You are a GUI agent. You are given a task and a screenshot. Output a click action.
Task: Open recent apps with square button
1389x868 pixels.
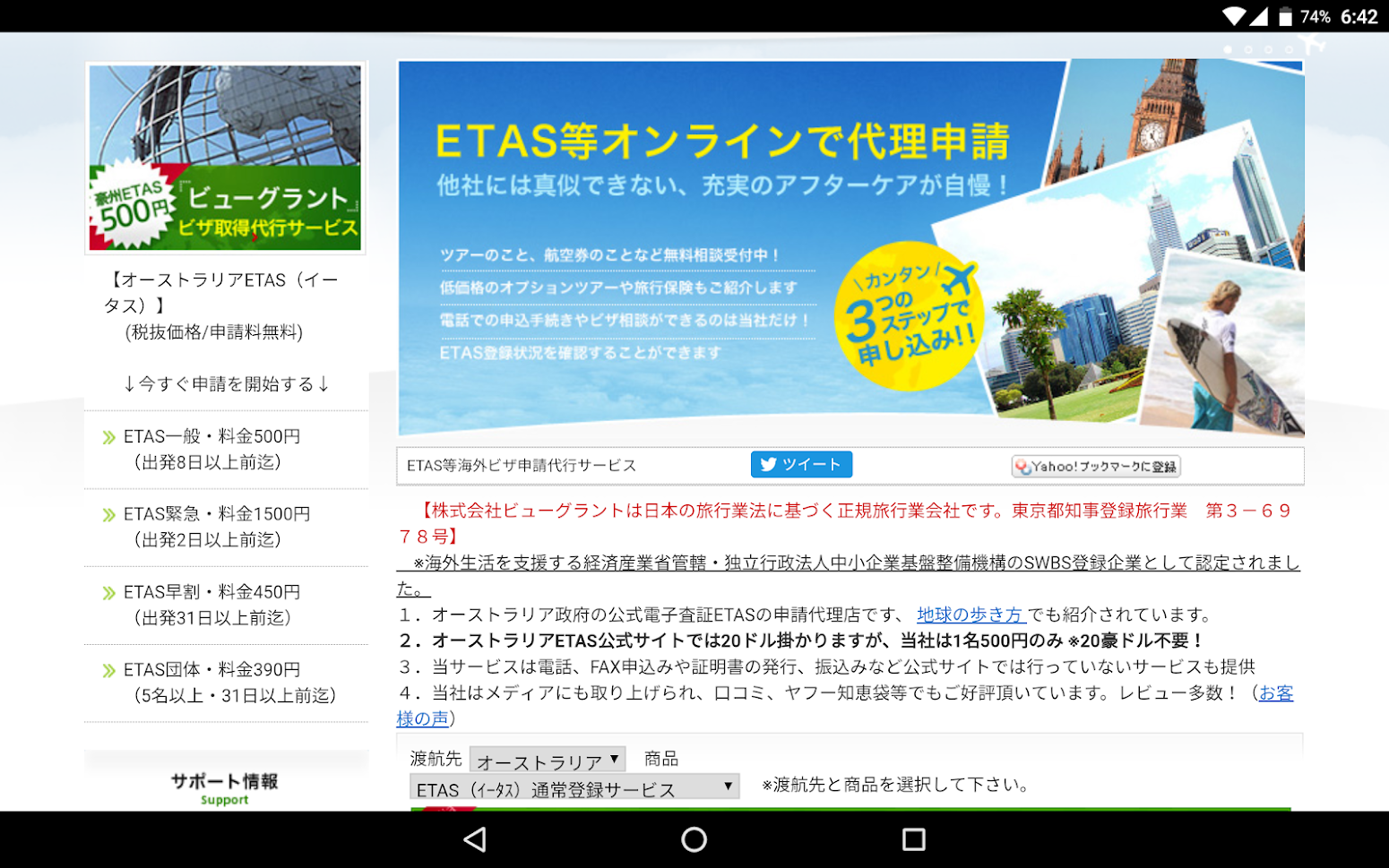913,839
